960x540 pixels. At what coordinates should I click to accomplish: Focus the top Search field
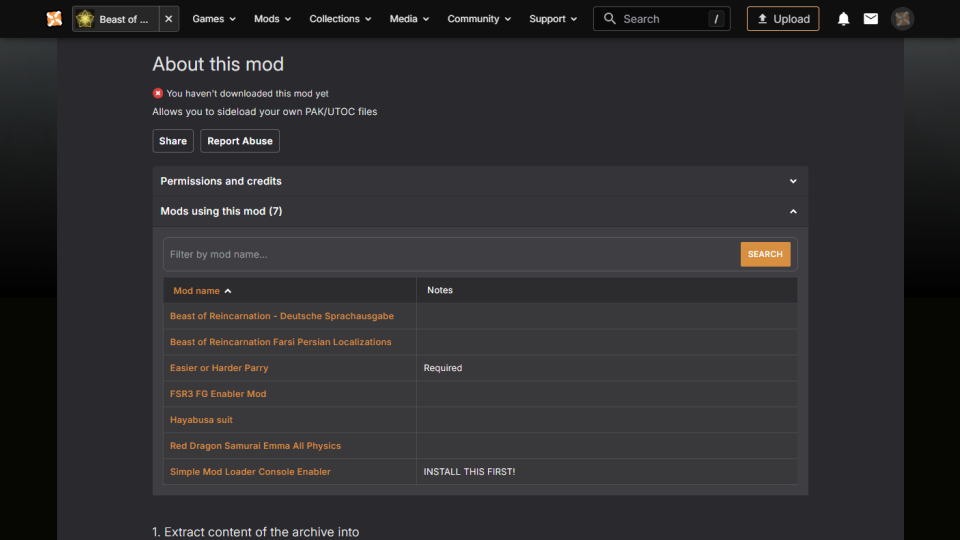(x=661, y=19)
